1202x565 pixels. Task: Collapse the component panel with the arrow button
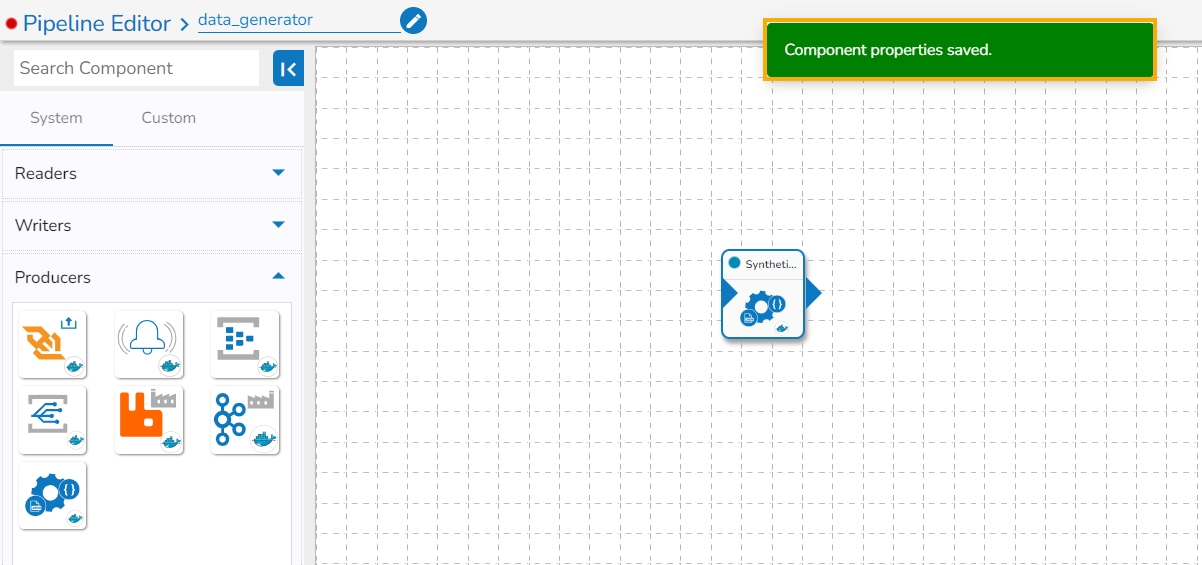point(288,68)
